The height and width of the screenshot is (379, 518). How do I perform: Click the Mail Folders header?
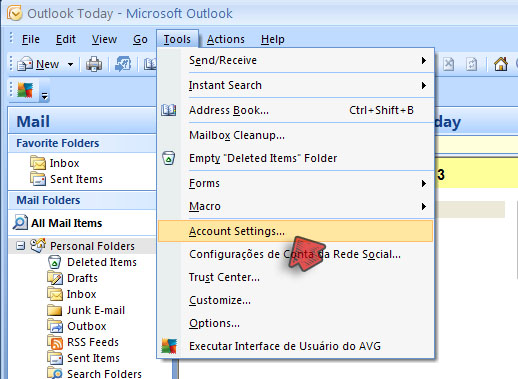click(x=82, y=200)
